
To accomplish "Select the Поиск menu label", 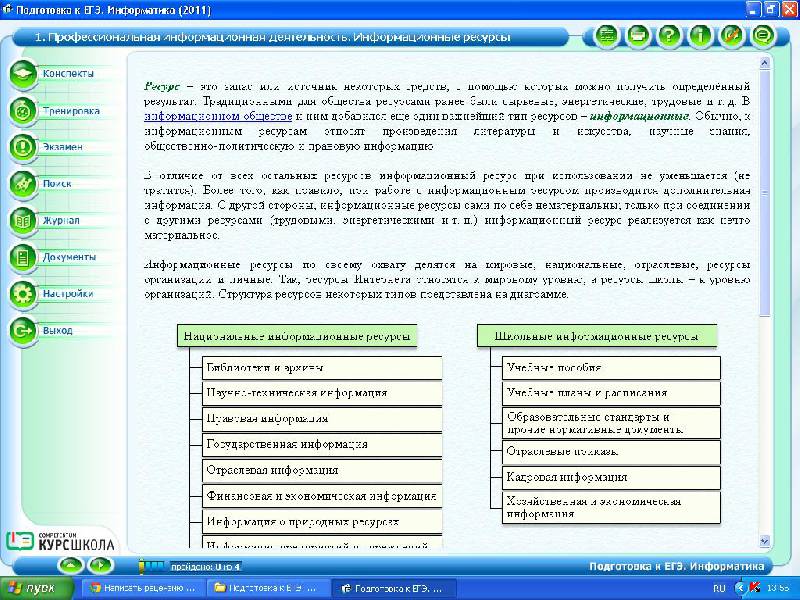I will [57, 184].
